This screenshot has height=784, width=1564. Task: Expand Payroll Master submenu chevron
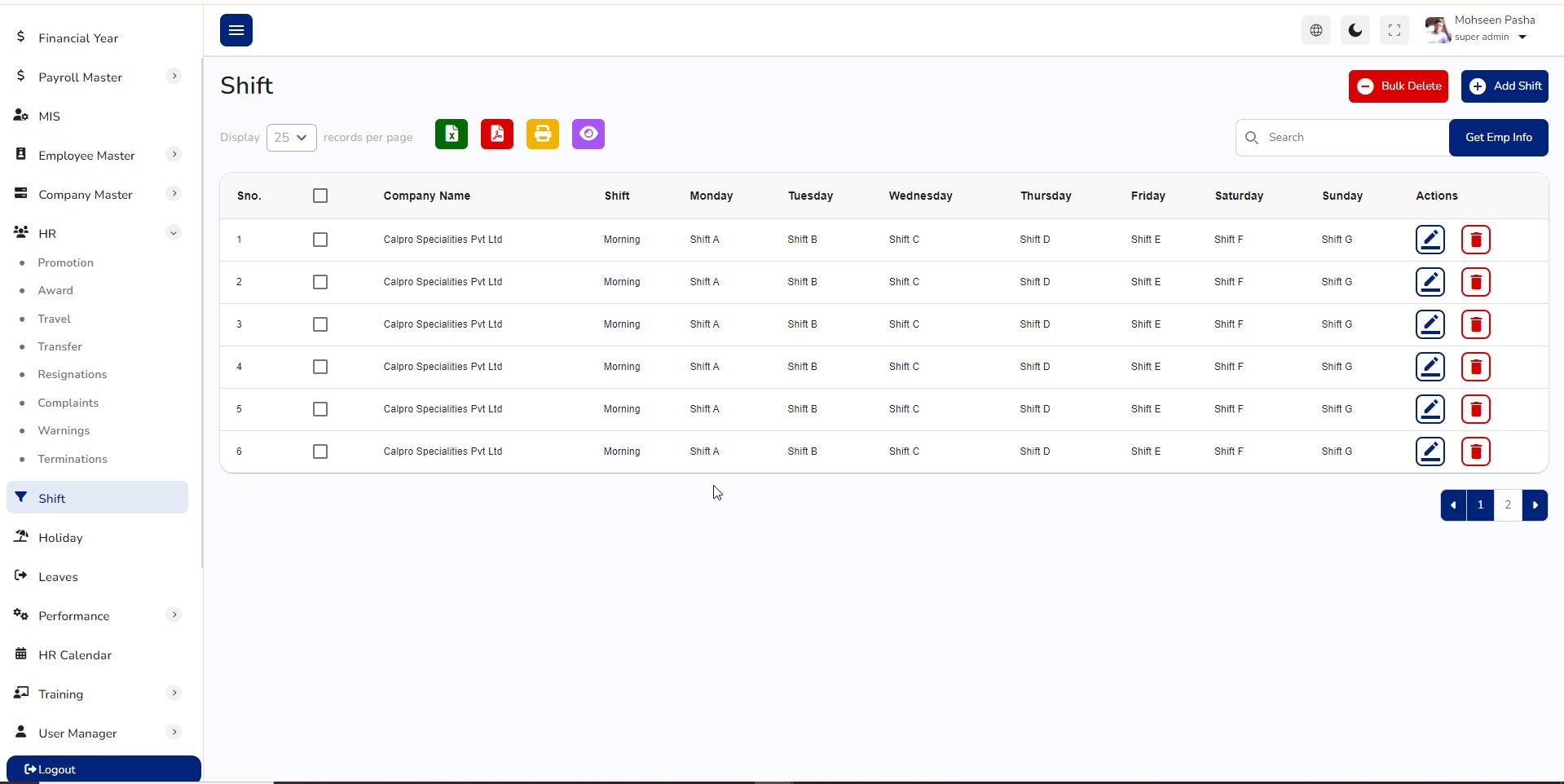[174, 77]
